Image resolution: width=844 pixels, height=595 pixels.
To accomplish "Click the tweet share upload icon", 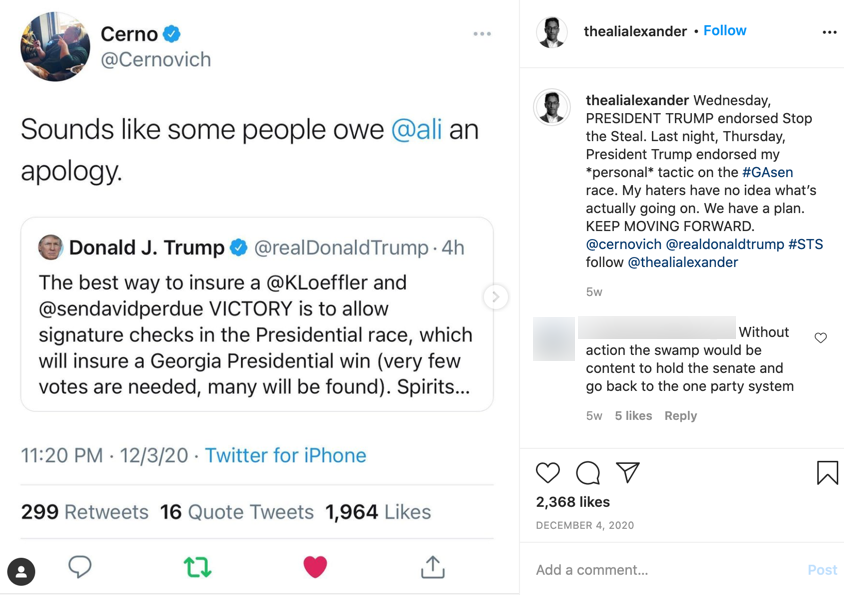I will (432, 567).
